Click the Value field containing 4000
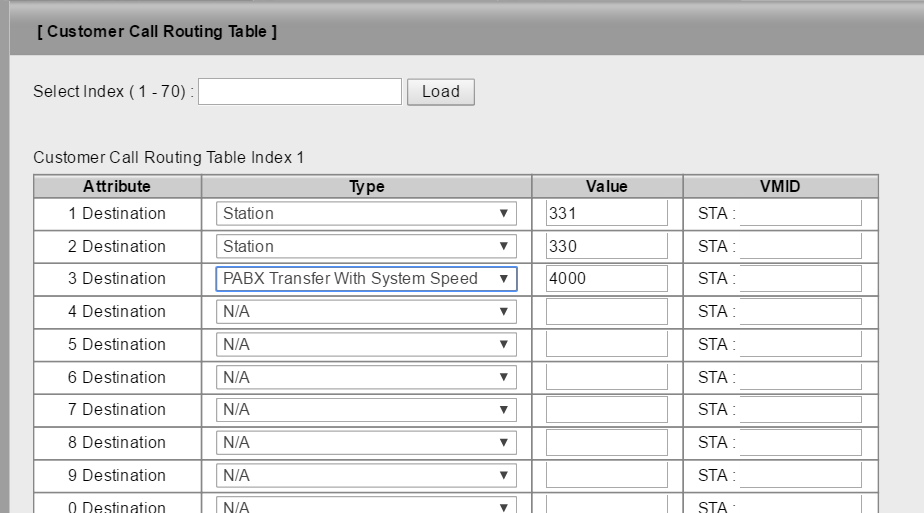This screenshot has width=924, height=513. 606,279
